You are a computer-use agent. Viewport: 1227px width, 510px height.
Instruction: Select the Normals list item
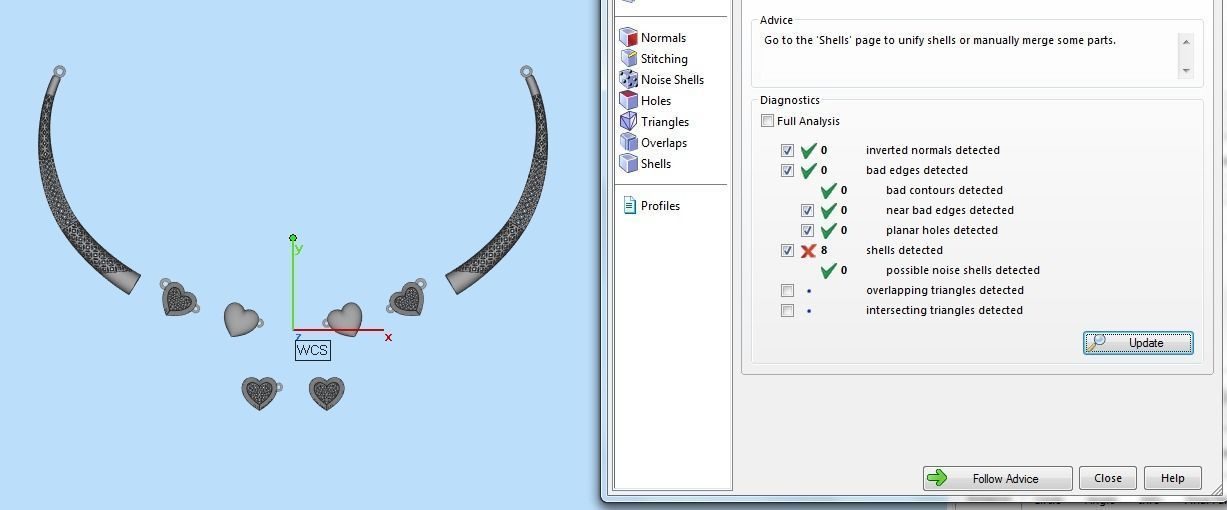663,38
